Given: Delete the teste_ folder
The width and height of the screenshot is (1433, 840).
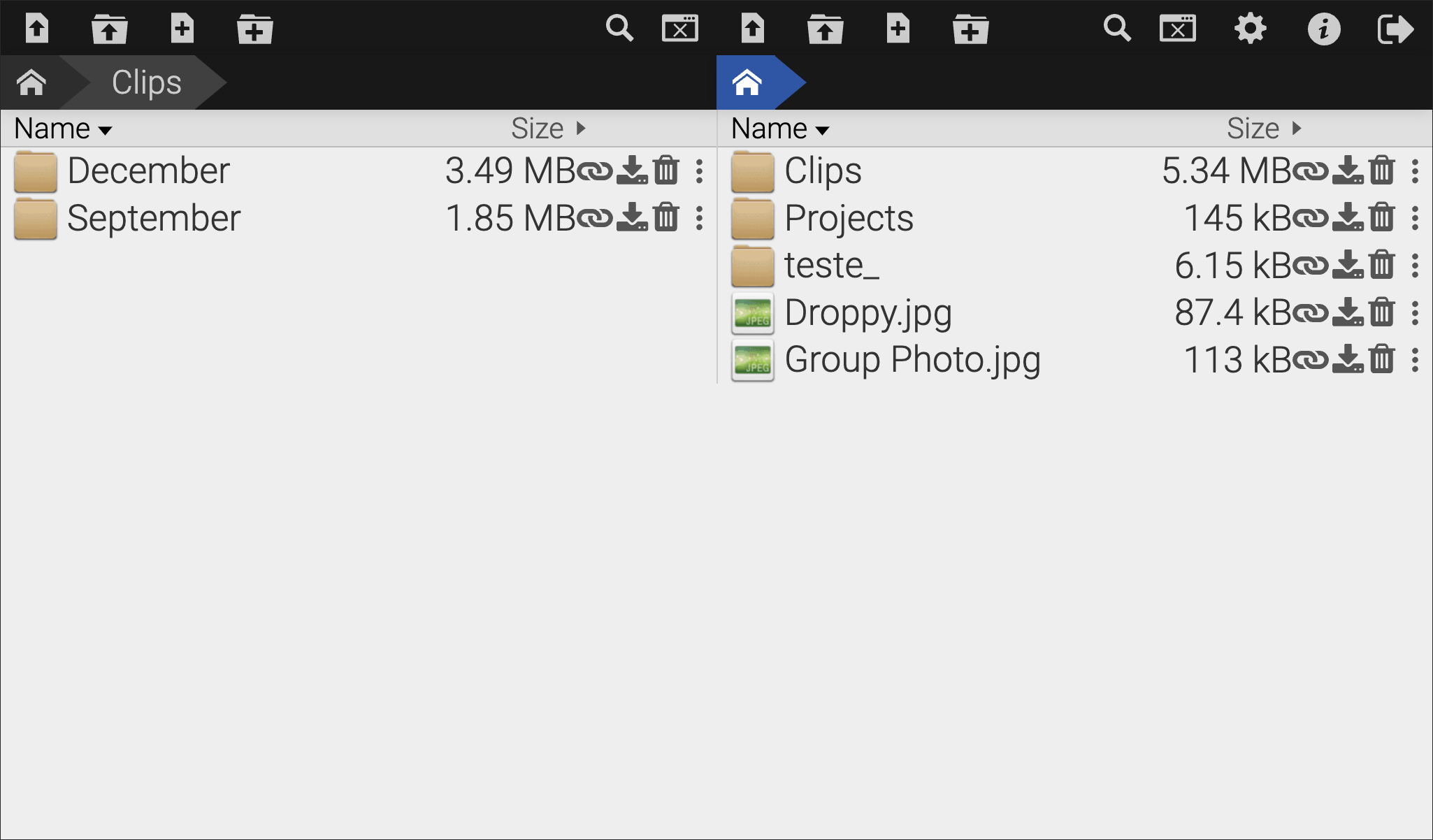Looking at the screenshot, I should 1382,266.
